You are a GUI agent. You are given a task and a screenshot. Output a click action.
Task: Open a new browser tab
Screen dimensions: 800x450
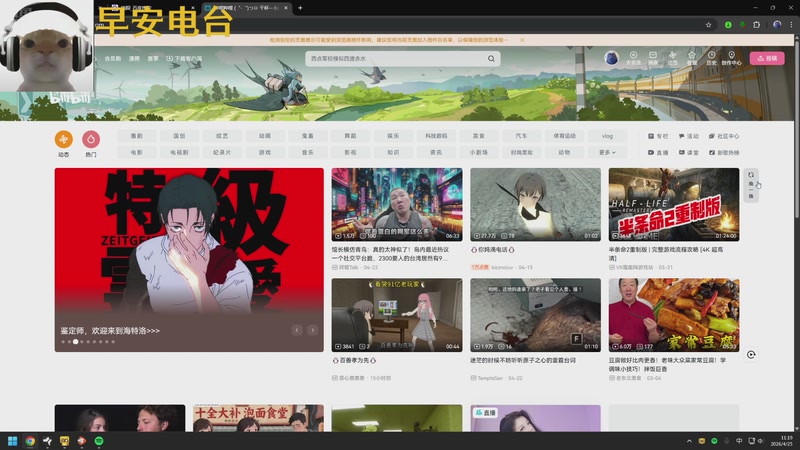(x=300, y=8)
